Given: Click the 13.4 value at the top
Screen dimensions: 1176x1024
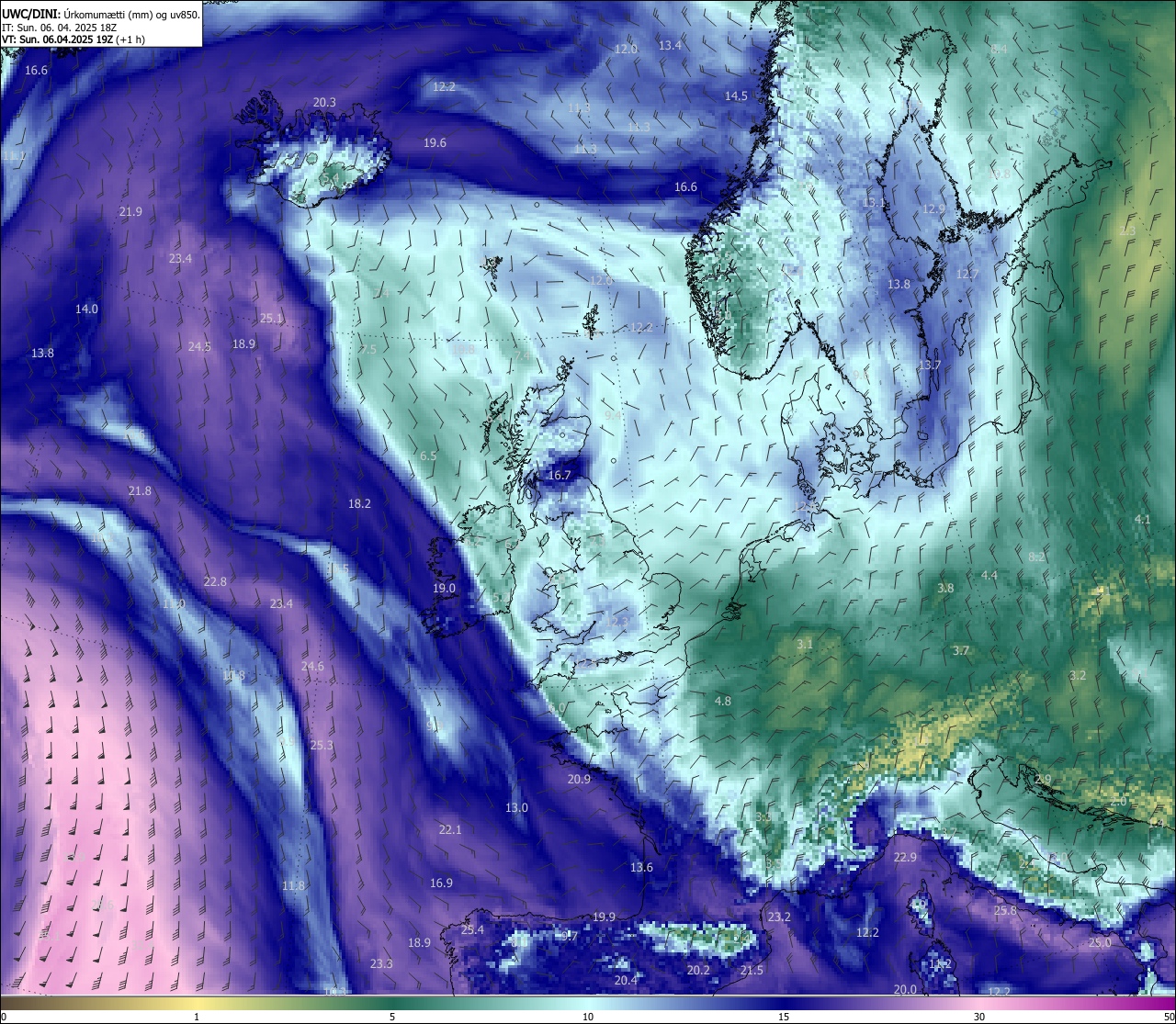Looking at the screenshot, I should coord(671,46).
